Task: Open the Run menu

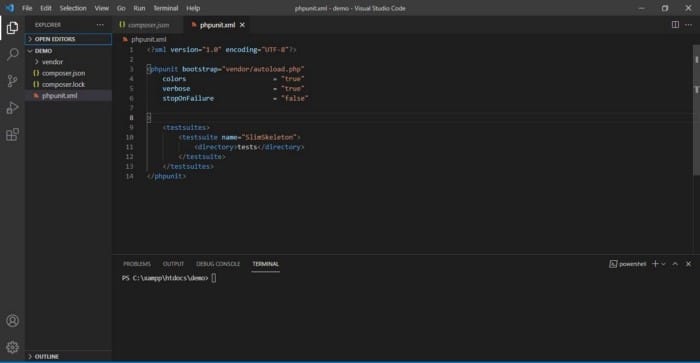Action: click(139, 8)
